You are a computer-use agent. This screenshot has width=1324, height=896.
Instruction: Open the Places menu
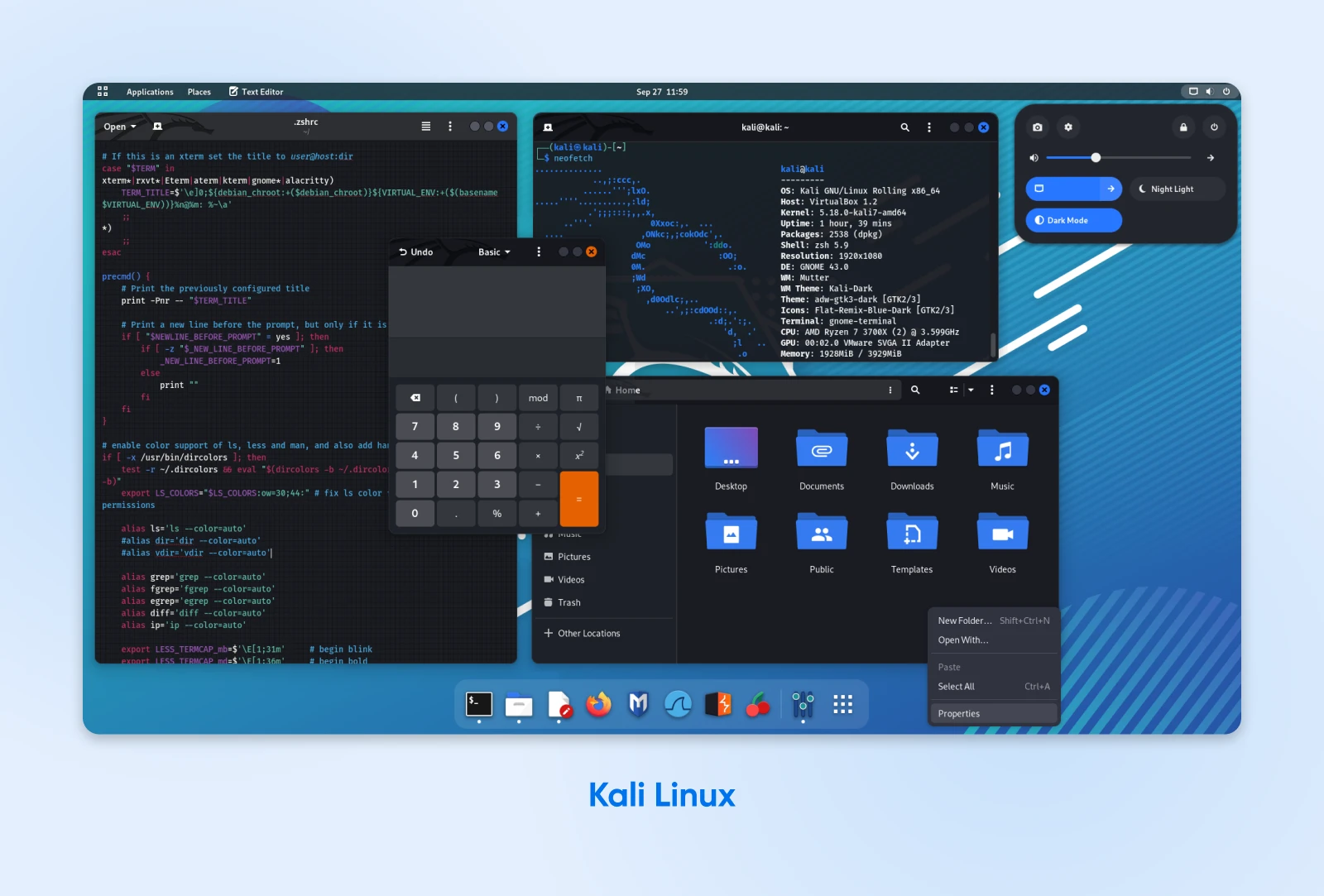pyautogui.click(x=199, y=92)
